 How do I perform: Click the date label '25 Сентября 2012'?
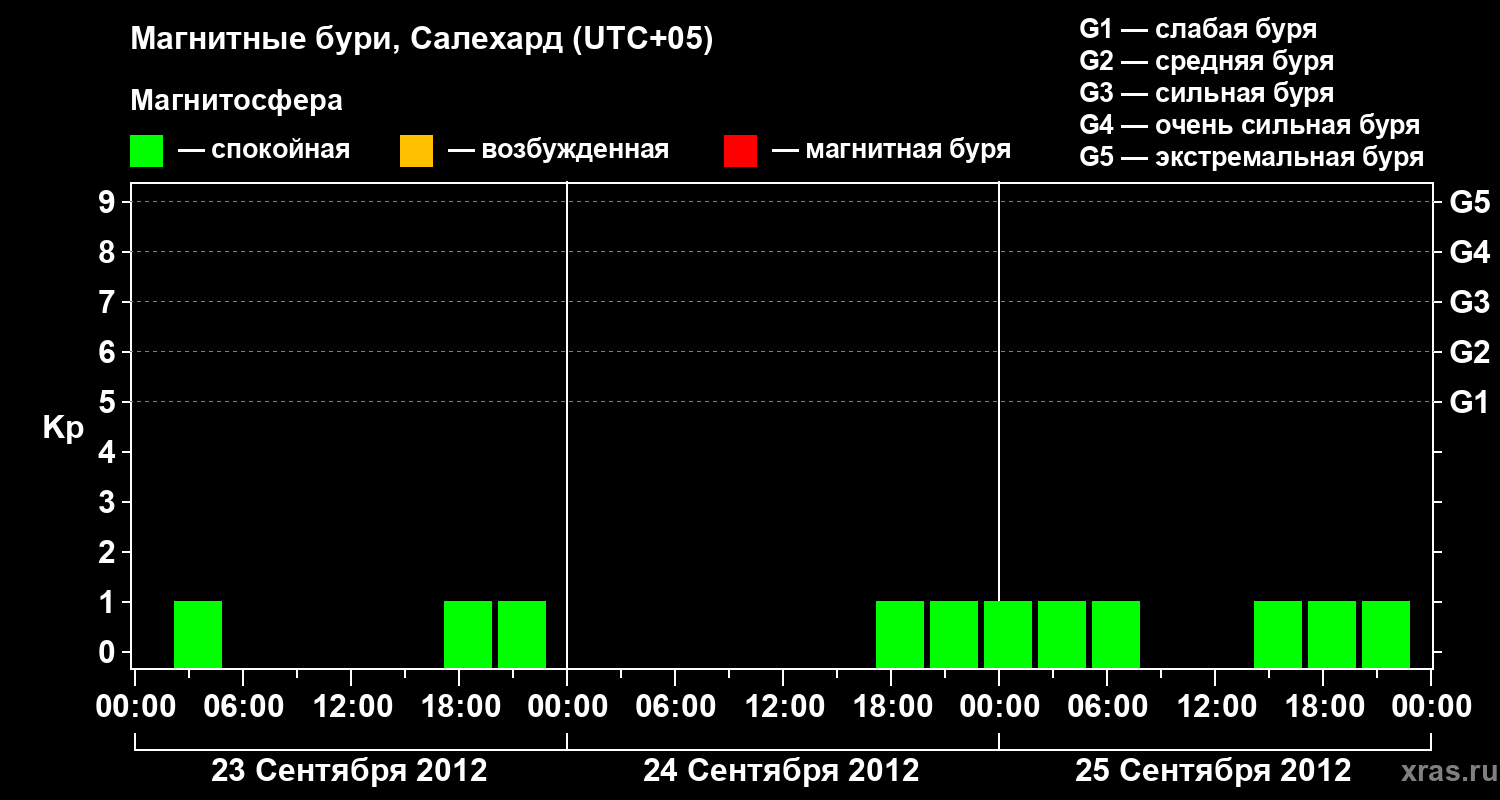coord(1213,771)
